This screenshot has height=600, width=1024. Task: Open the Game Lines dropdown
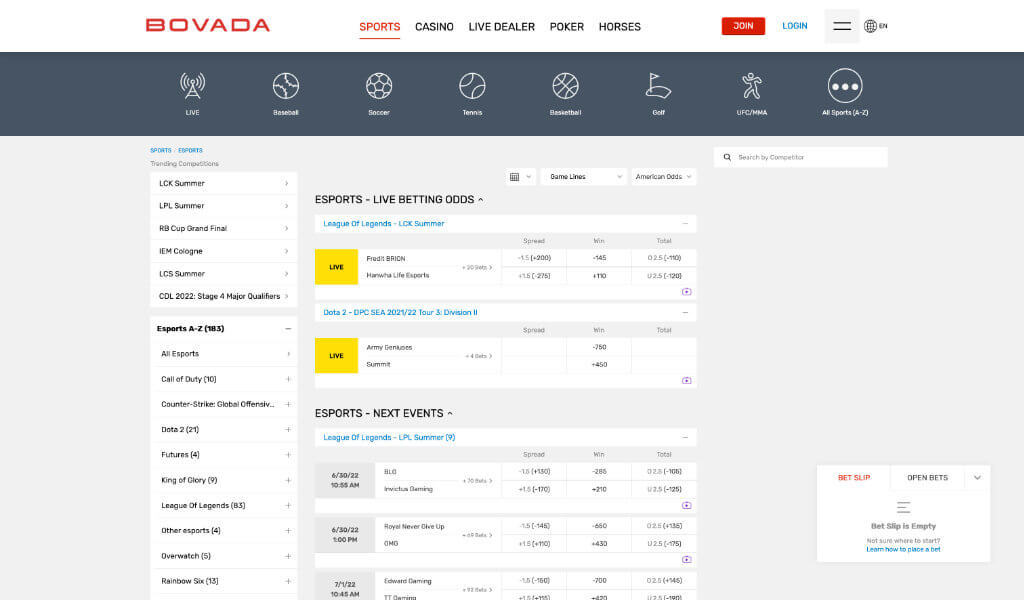point(585,177)
